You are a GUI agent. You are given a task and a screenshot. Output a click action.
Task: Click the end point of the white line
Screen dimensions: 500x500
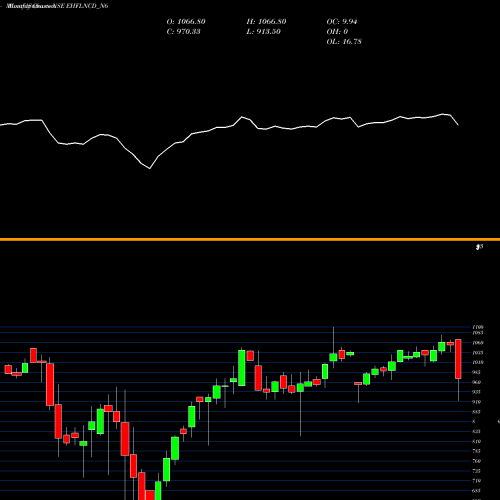pos(458,125)
